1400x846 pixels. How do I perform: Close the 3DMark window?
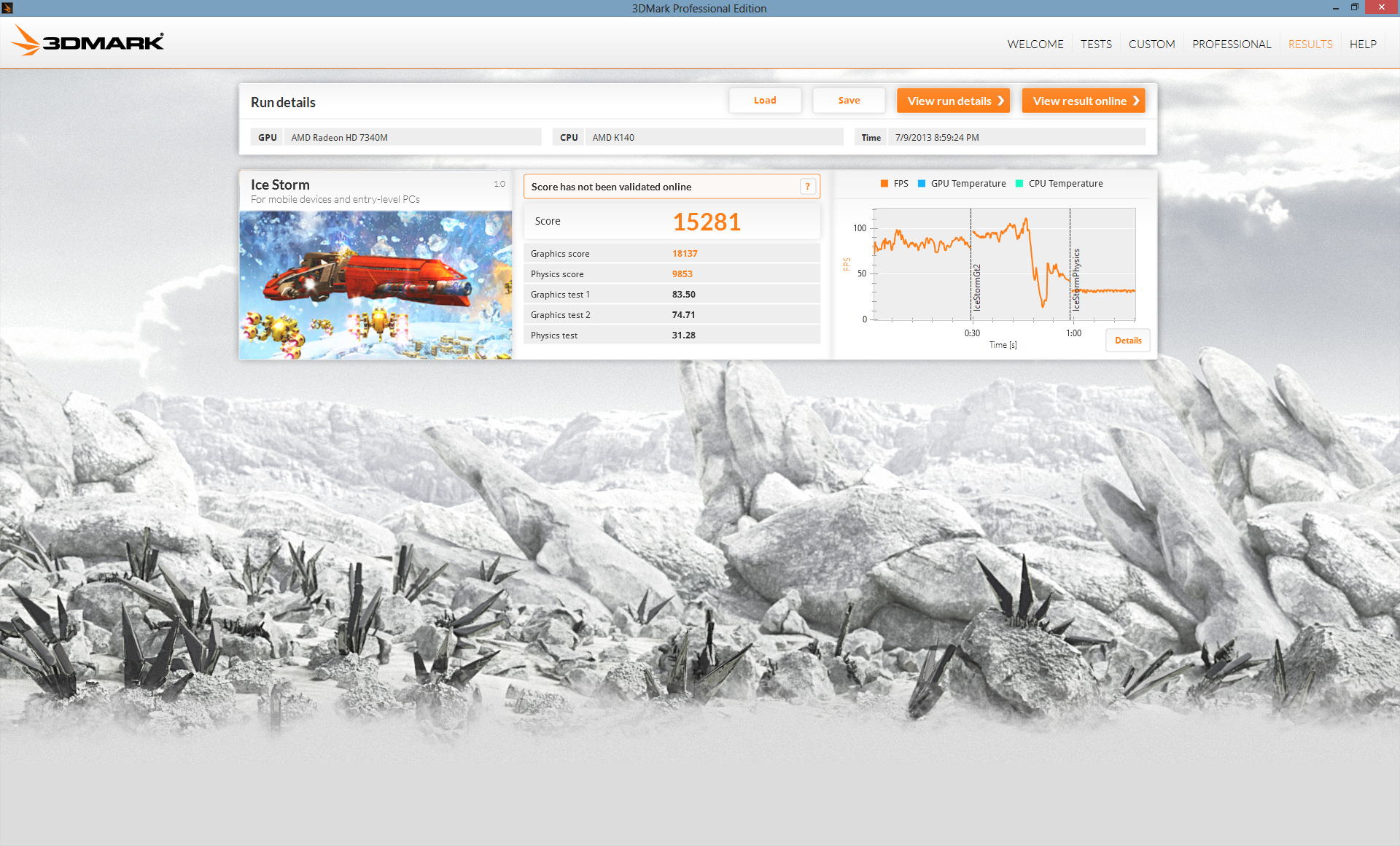point(1382,7)
